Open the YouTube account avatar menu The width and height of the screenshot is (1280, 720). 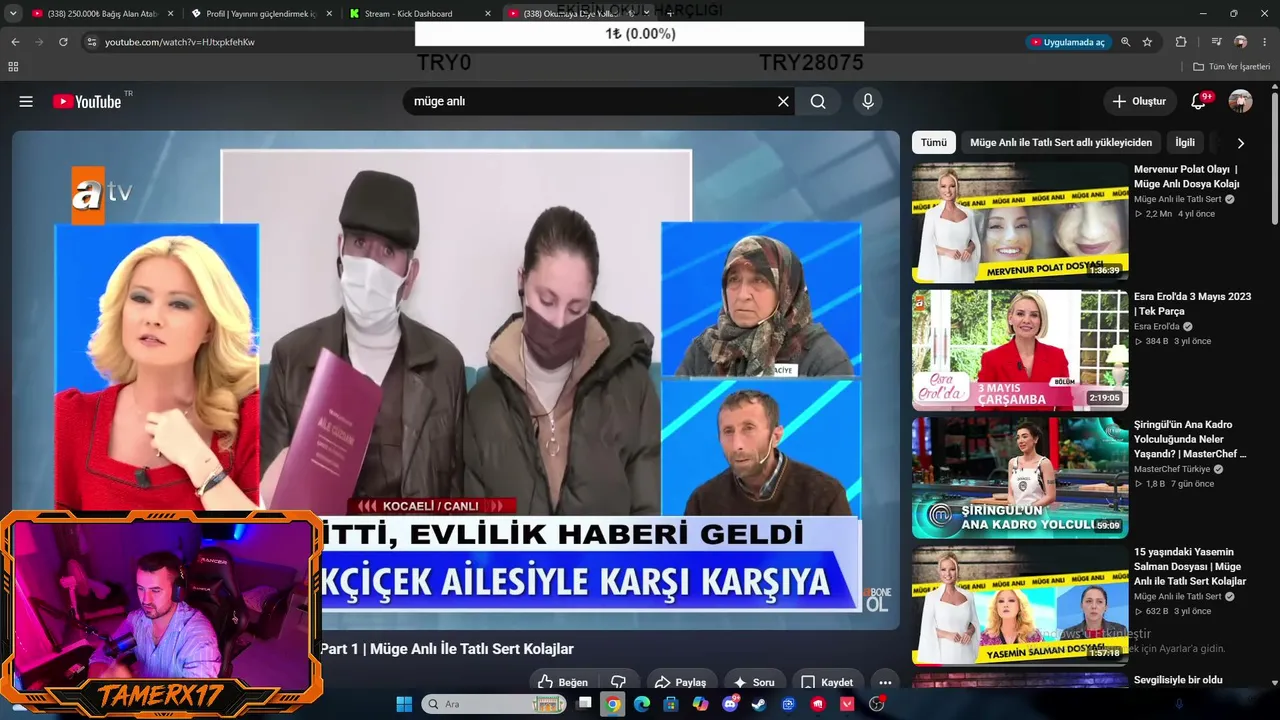point(1240,101)
